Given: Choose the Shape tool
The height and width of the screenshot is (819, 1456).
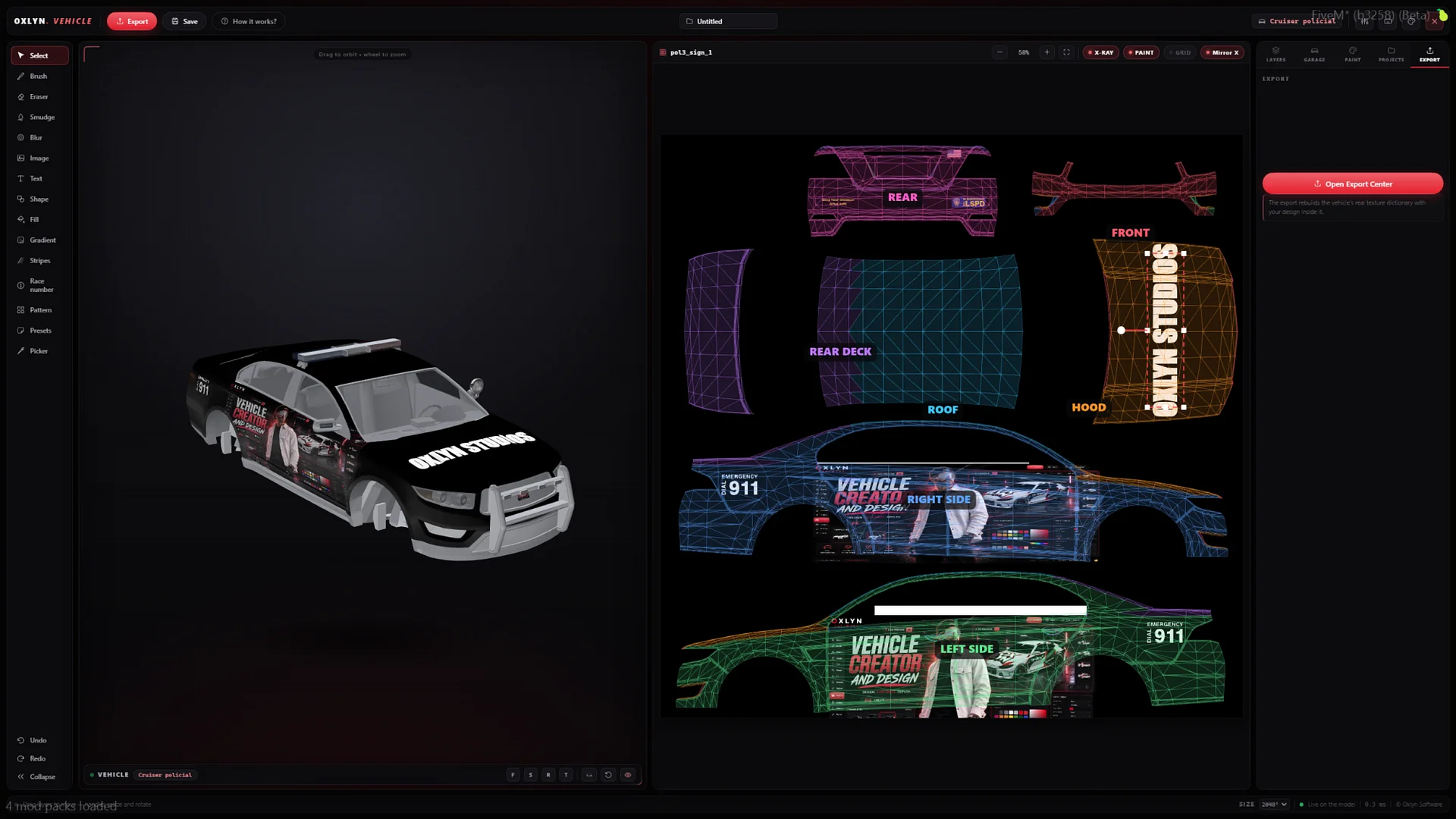Looking at the screenshot, I should pyautogui.click(x=39, y=199).
